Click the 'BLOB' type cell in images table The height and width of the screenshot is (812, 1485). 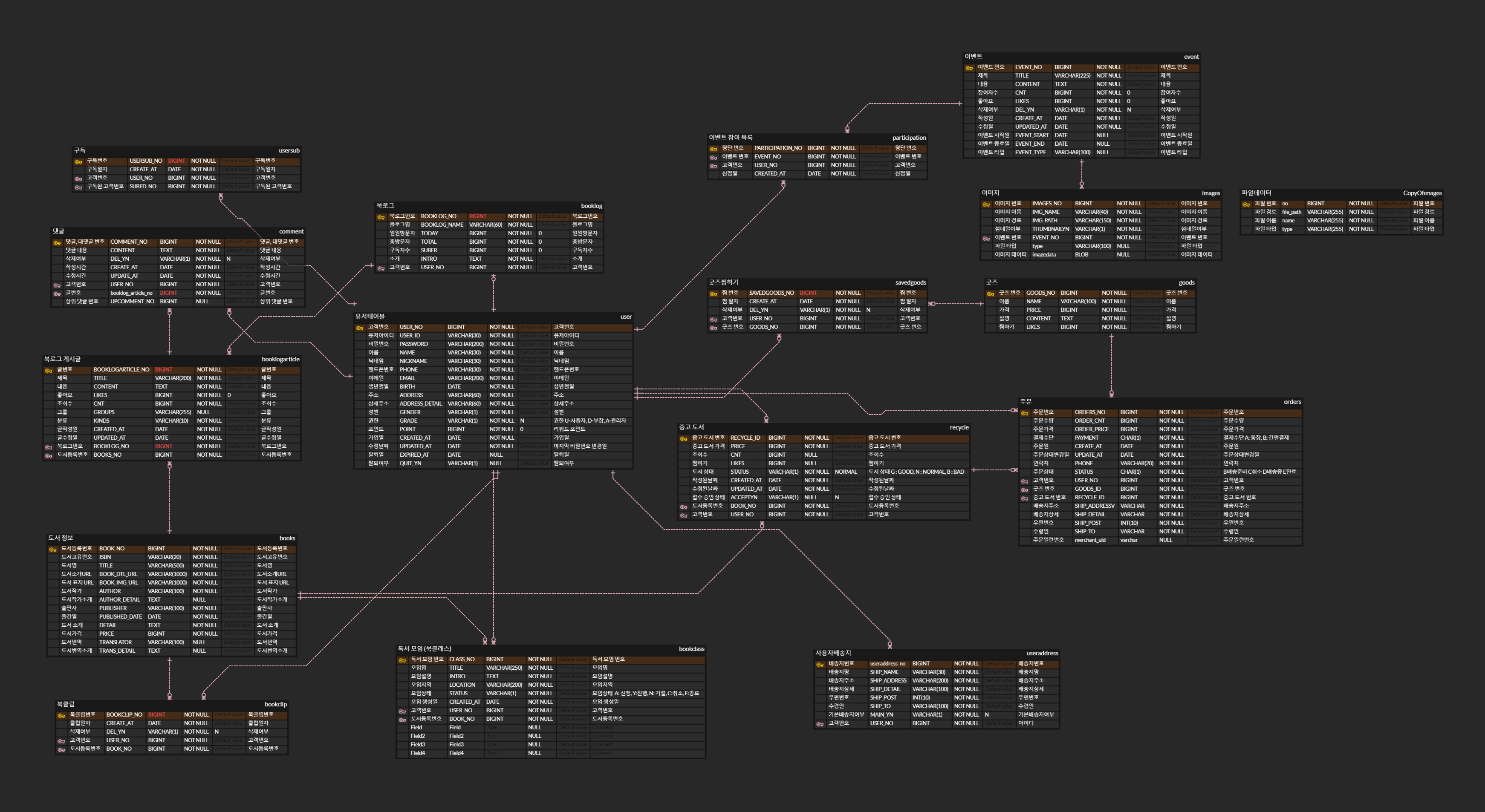(x=1093, y=255)
